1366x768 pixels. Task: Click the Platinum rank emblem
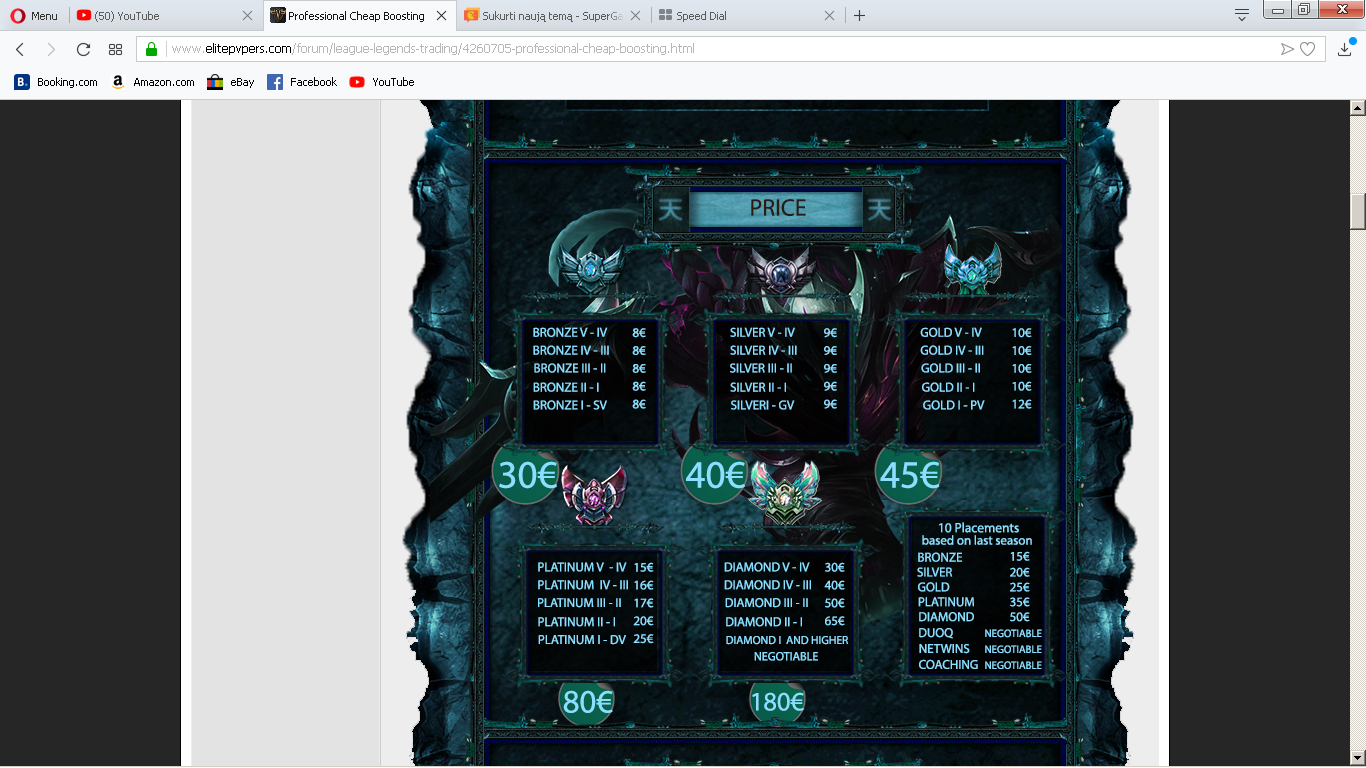[593, 494]
